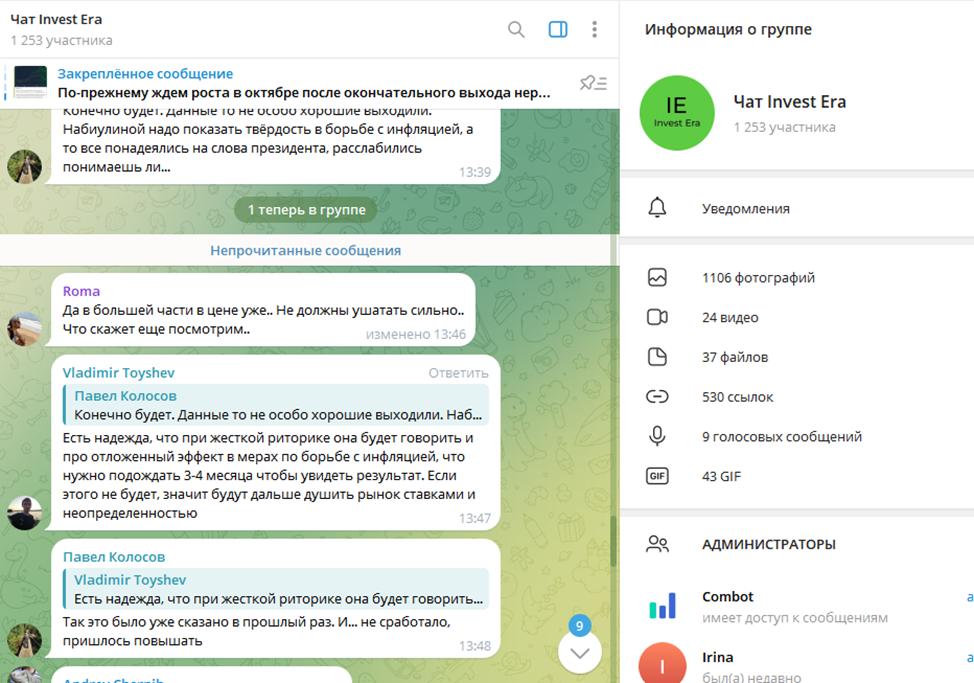Click Павел Колосов's avatar near 13:48 message
Viewport: 974px width, 683px height.
tap(24, 641)
